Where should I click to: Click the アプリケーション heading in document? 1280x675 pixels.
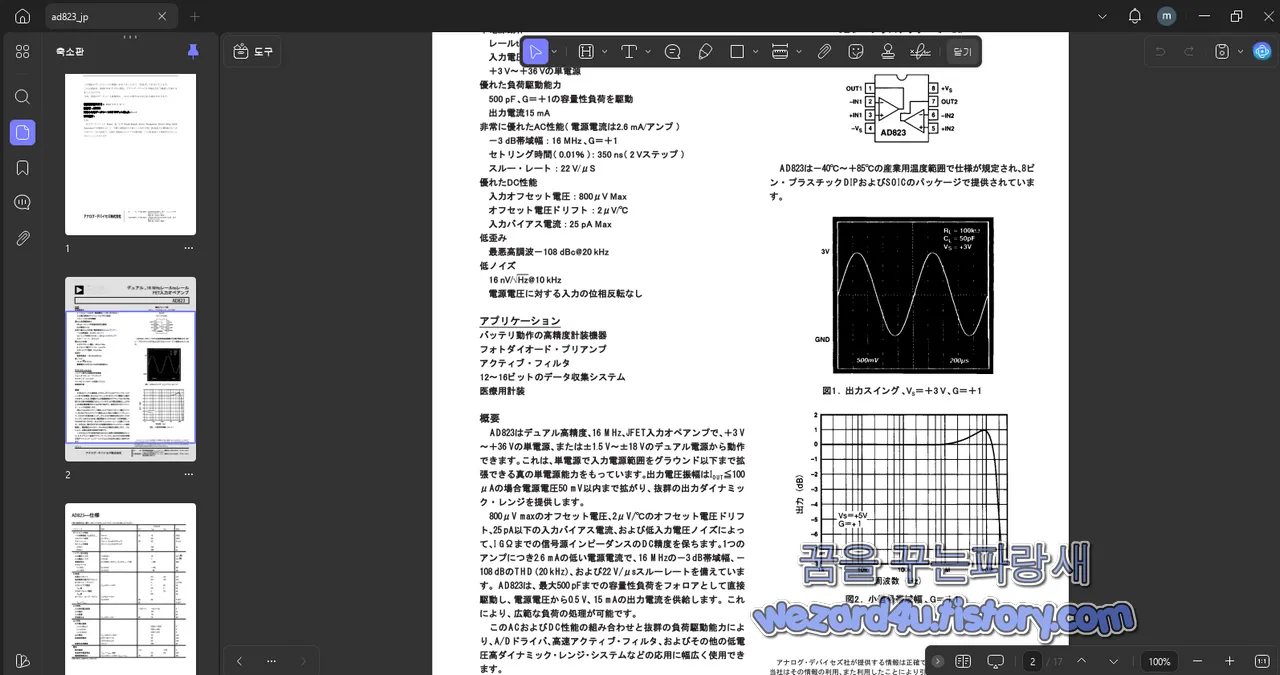[519, 321]
